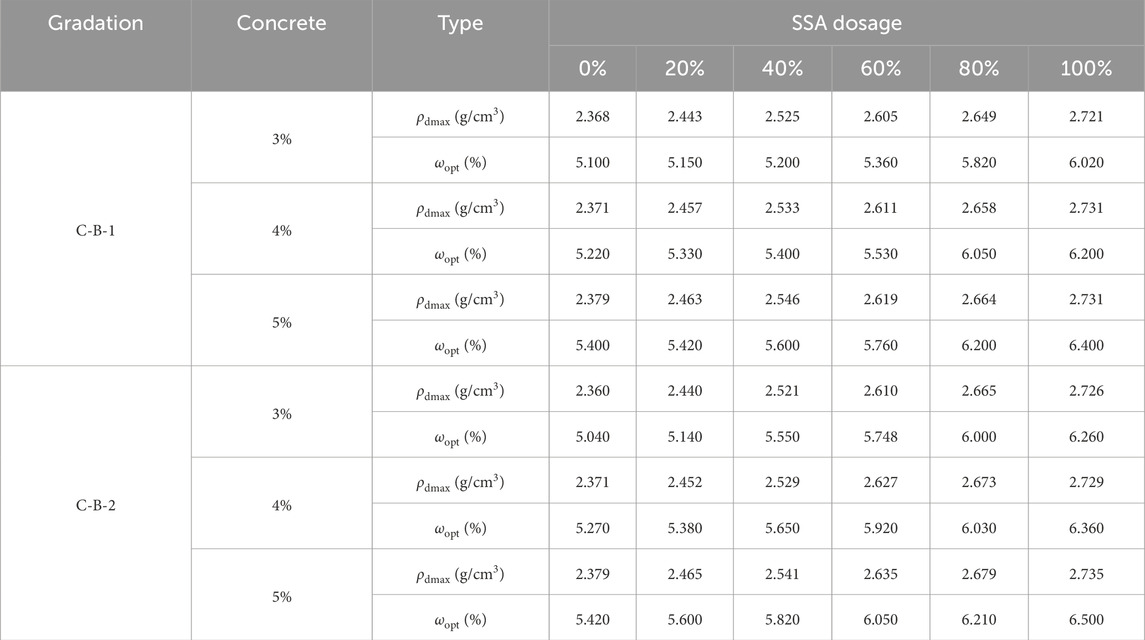The height and width of the screenshot is (640, 1145).
Task: Click cell value 2.627
Action: [x=879, y=482]
